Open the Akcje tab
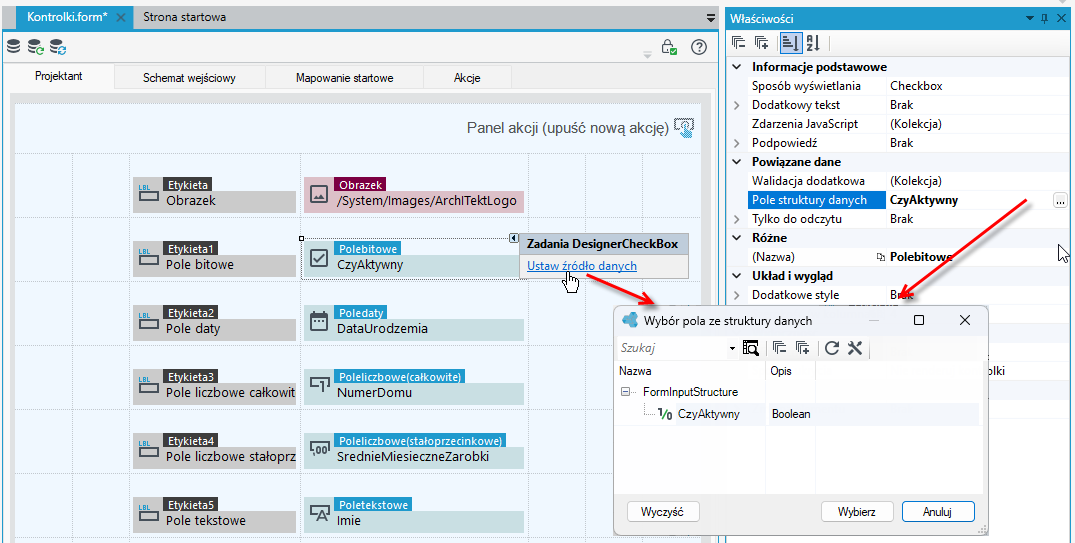Screen dimensions: 1075x543 pyautogui.click(x=467, y=77)
